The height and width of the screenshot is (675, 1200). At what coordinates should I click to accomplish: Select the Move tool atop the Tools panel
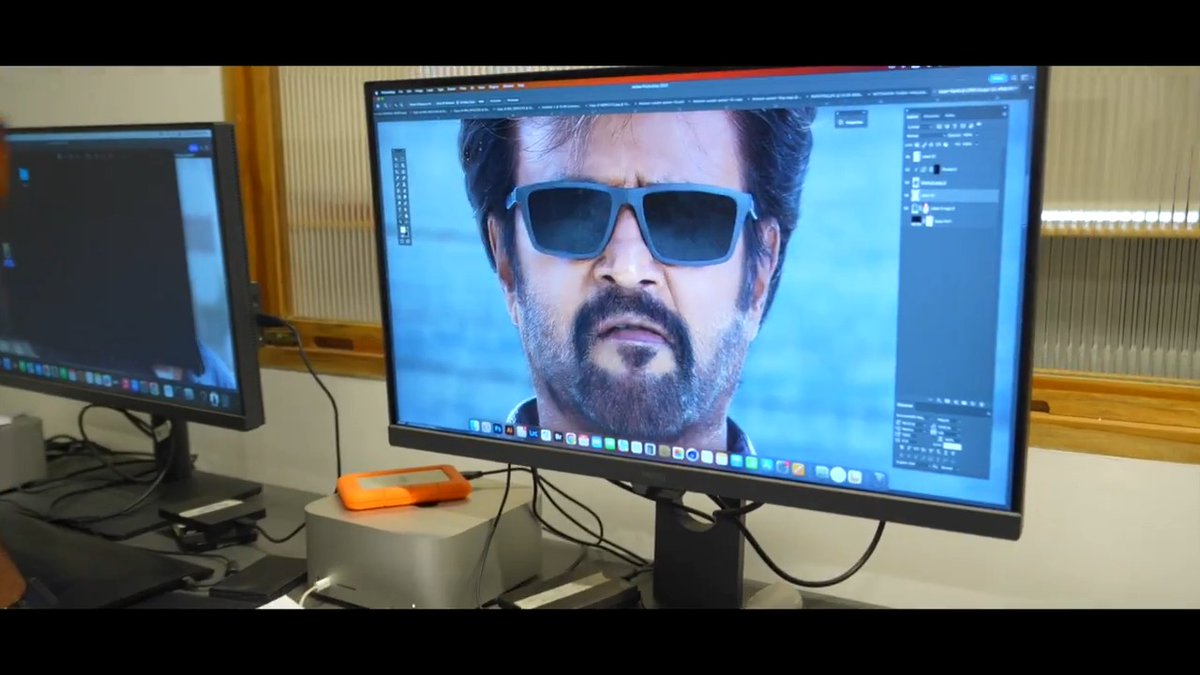pos(396,159)
